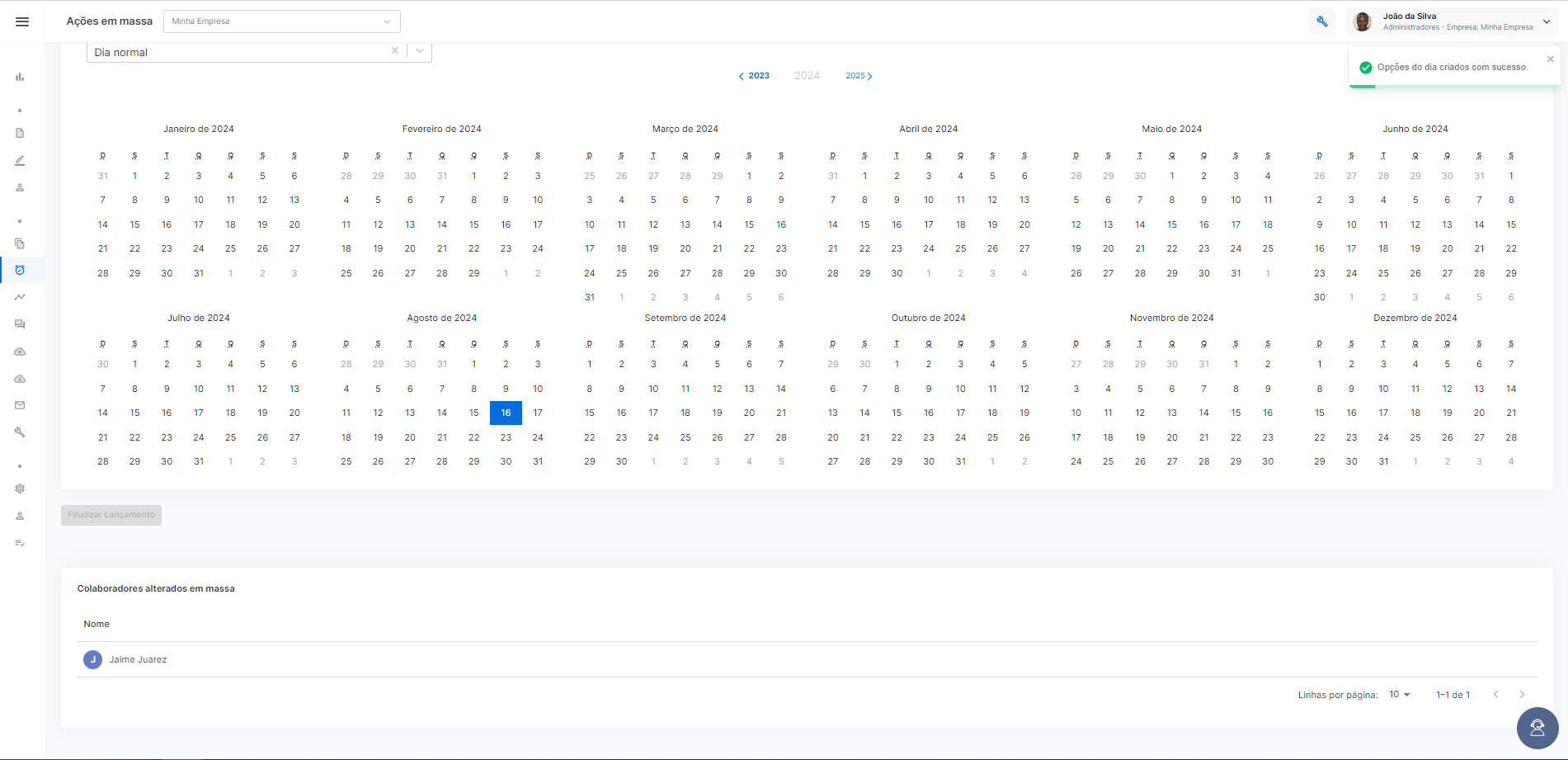Viewport: 1568px width, 760px height.
Task: Click the person icon below the gear icon
Action: tap(20, 516)
